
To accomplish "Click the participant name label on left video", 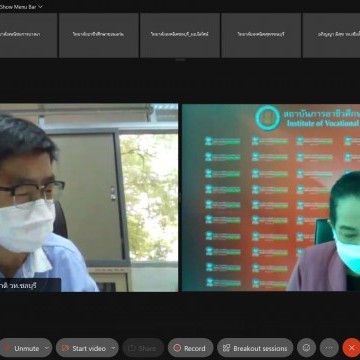I will pyautogui.click(x=30, y=285).
